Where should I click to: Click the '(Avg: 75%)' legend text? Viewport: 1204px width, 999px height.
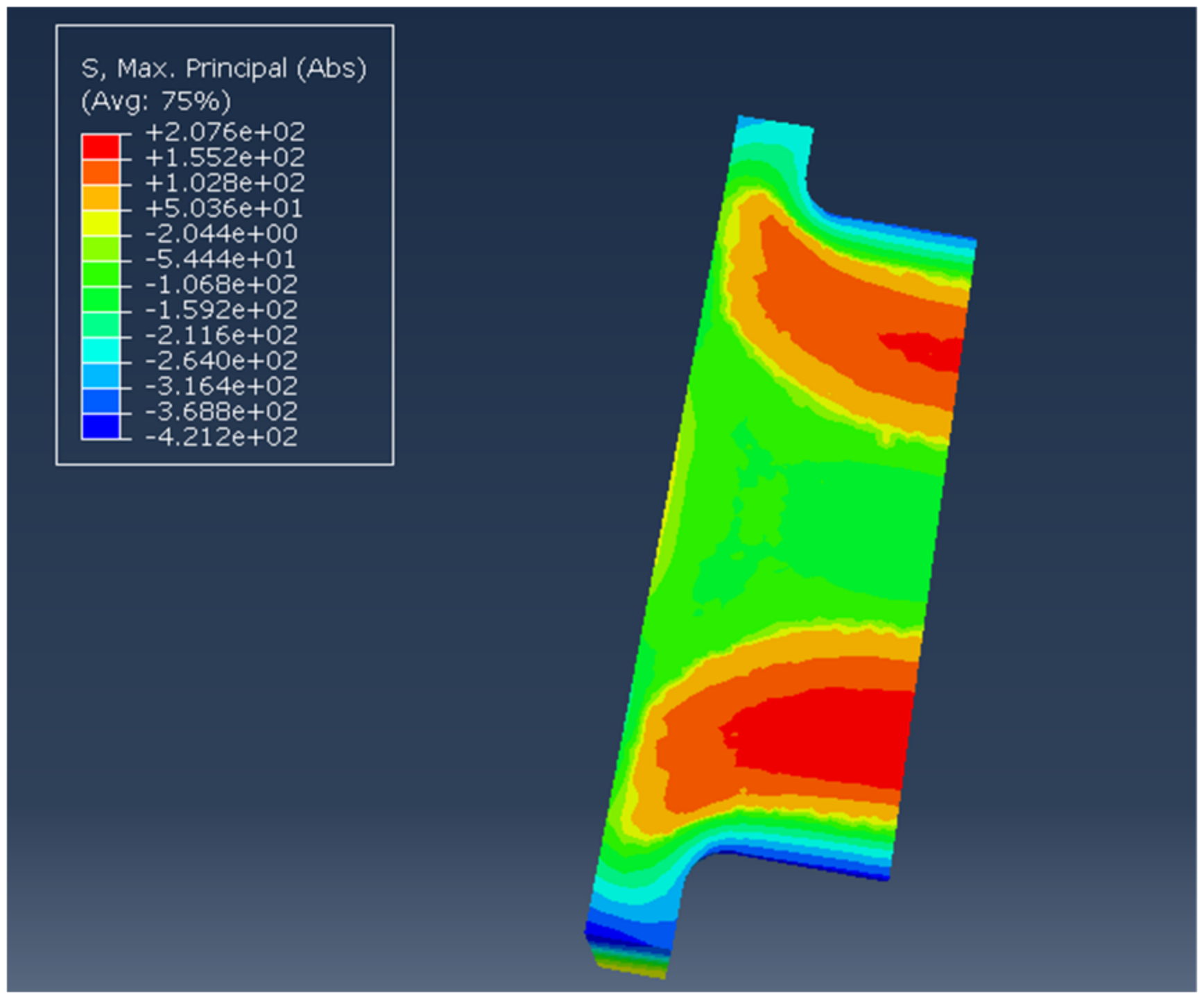click(156, 101)
